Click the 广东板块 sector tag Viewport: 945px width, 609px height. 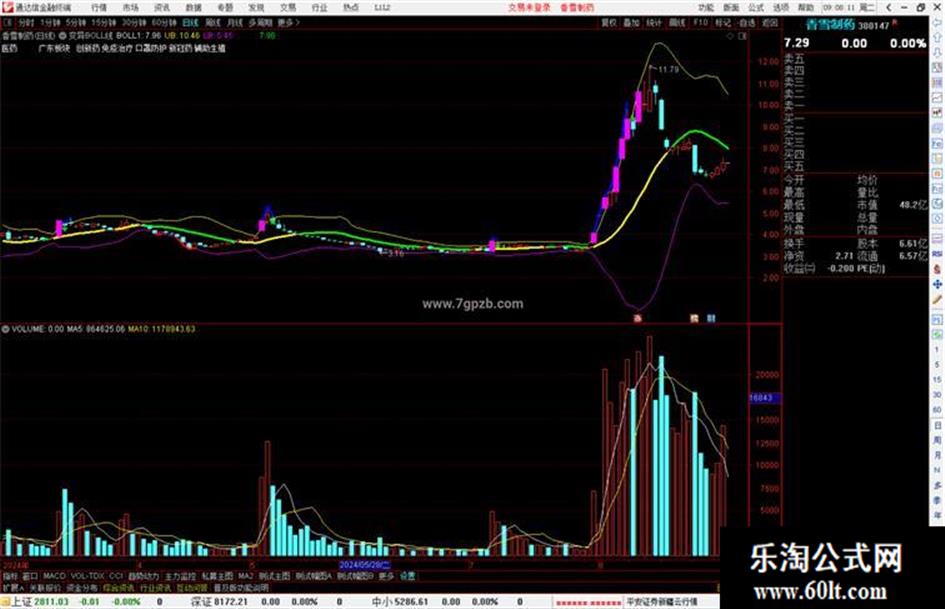pos(54,48)
